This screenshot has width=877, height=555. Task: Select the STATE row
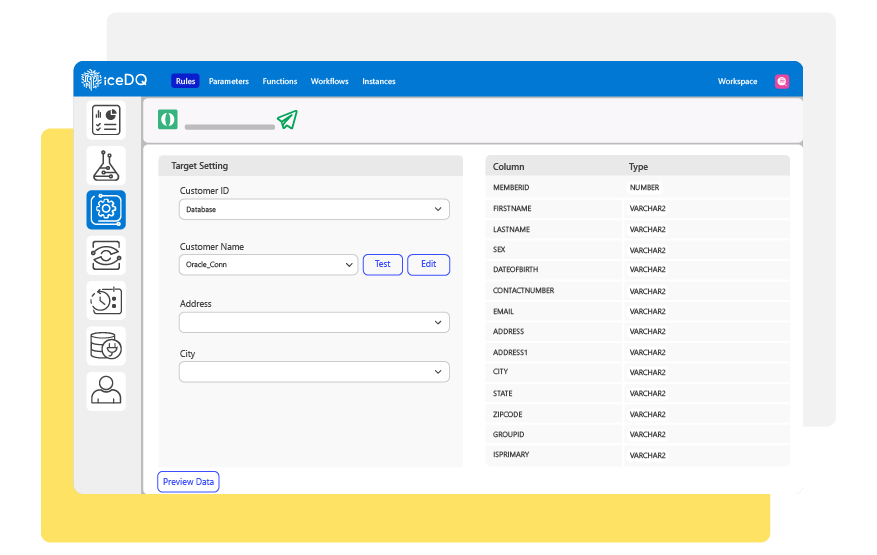(x=638, y=393)
